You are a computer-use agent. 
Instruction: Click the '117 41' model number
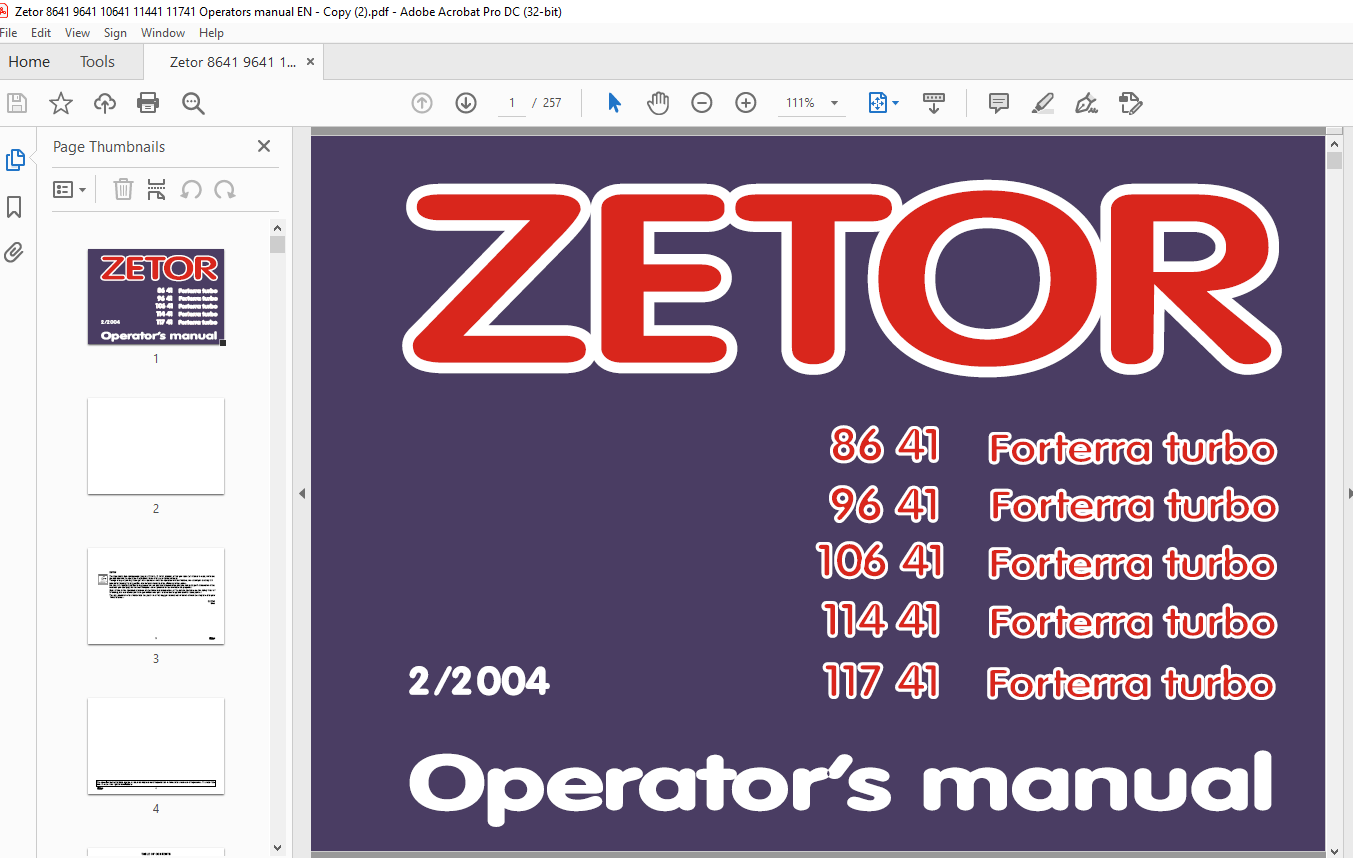tap(882, 682)
